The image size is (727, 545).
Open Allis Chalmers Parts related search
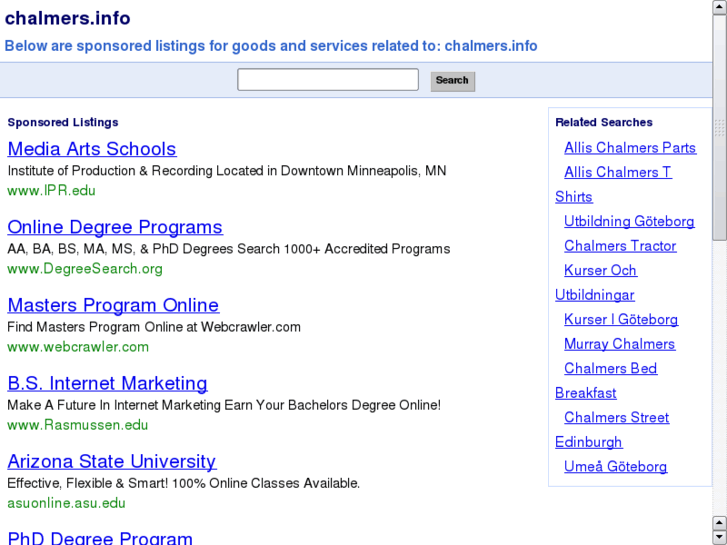[630, 147]
